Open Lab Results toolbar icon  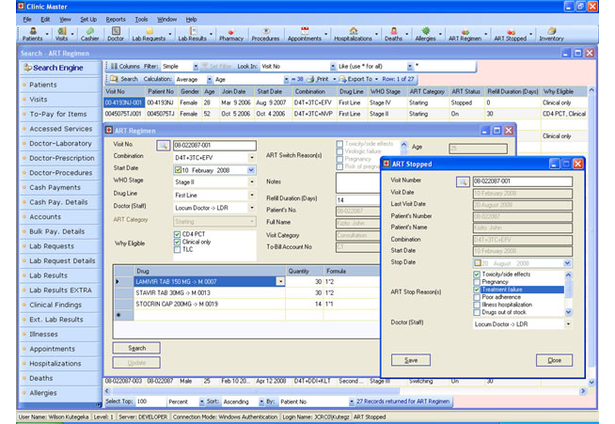pos(193,34)
